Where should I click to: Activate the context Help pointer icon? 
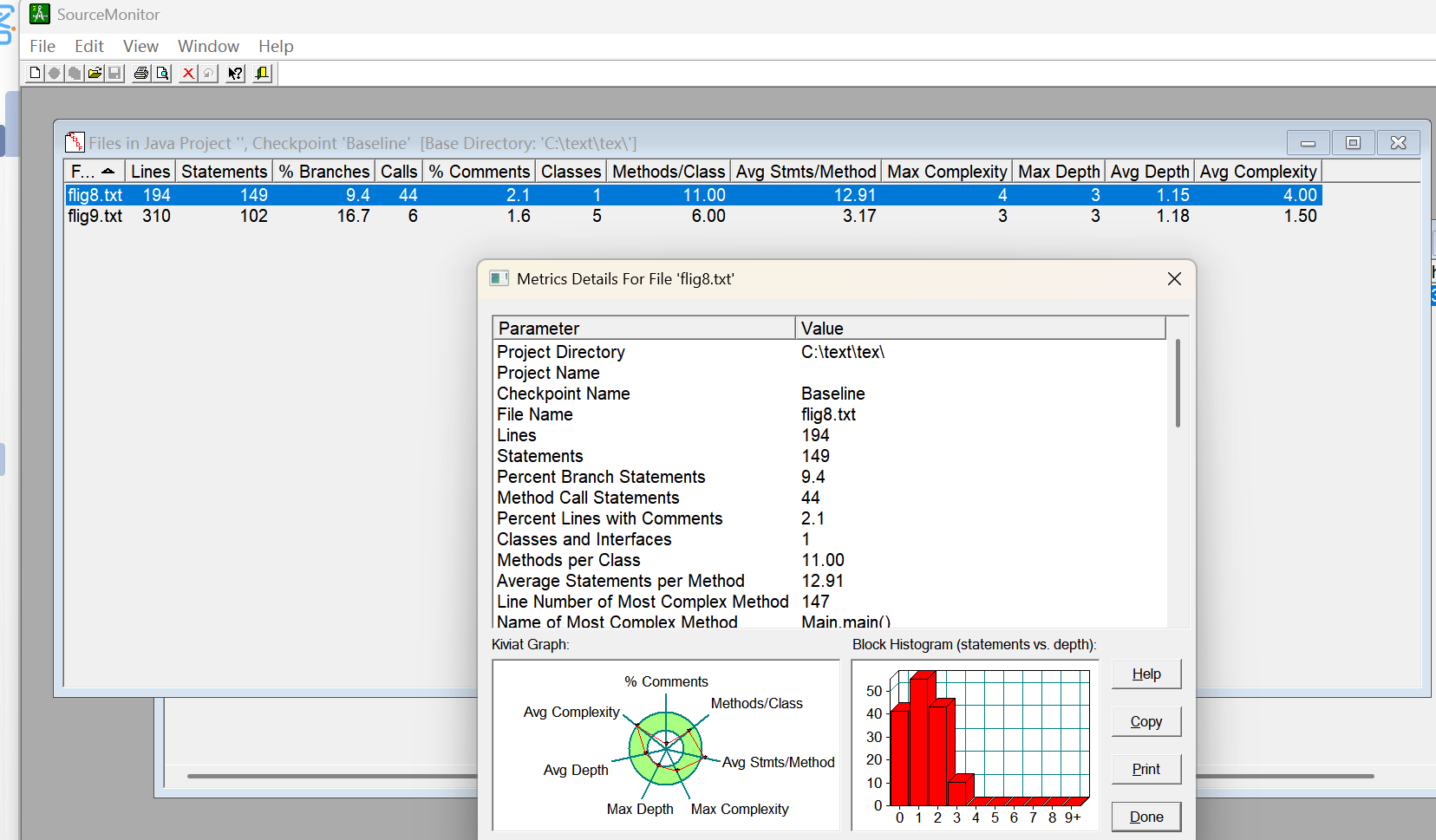pyautogui.click(x=235, y=74)
